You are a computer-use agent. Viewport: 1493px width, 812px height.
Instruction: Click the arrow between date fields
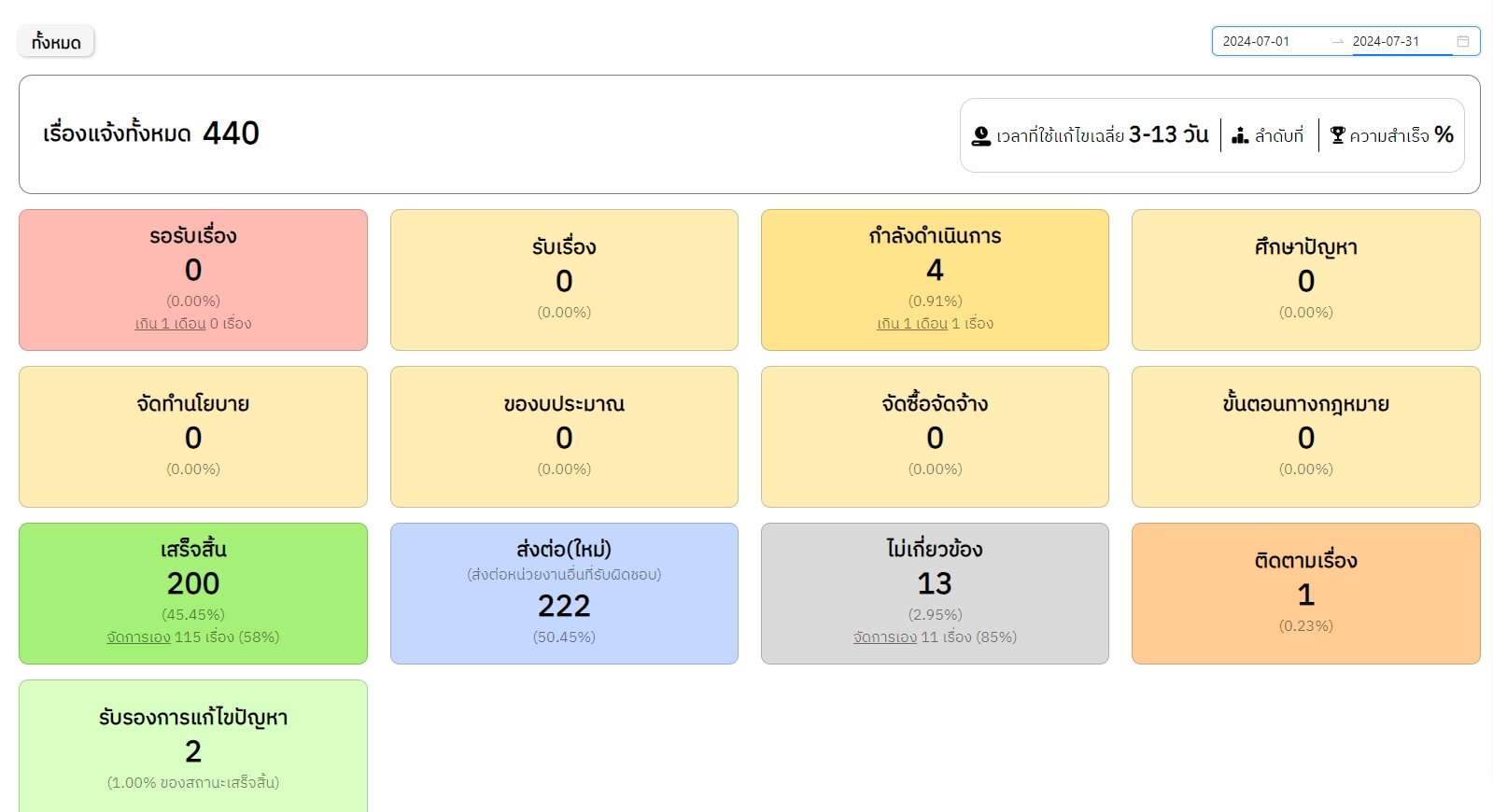point(1337,41)
